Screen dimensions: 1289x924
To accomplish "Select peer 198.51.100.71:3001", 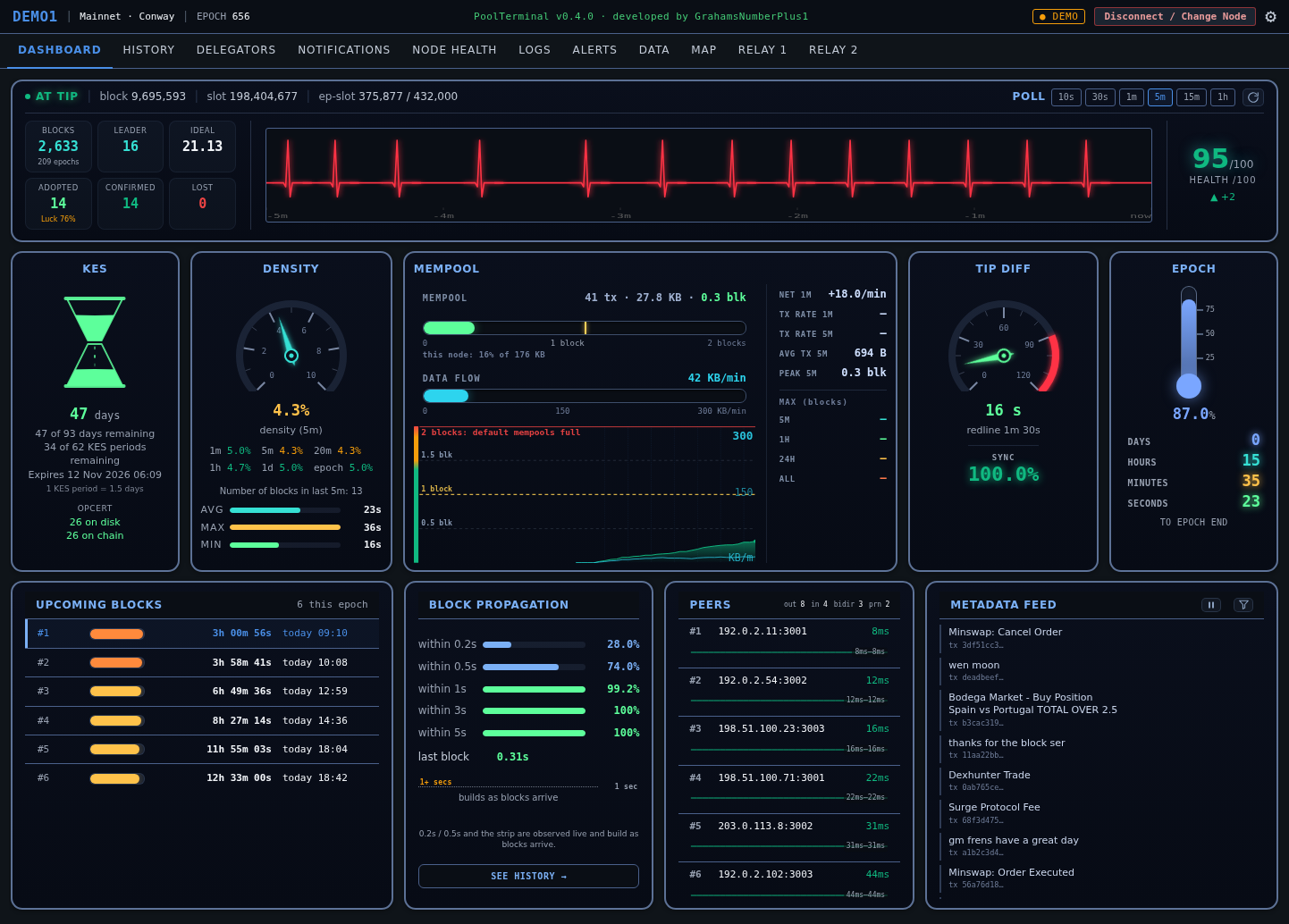I will coord(789,789).
